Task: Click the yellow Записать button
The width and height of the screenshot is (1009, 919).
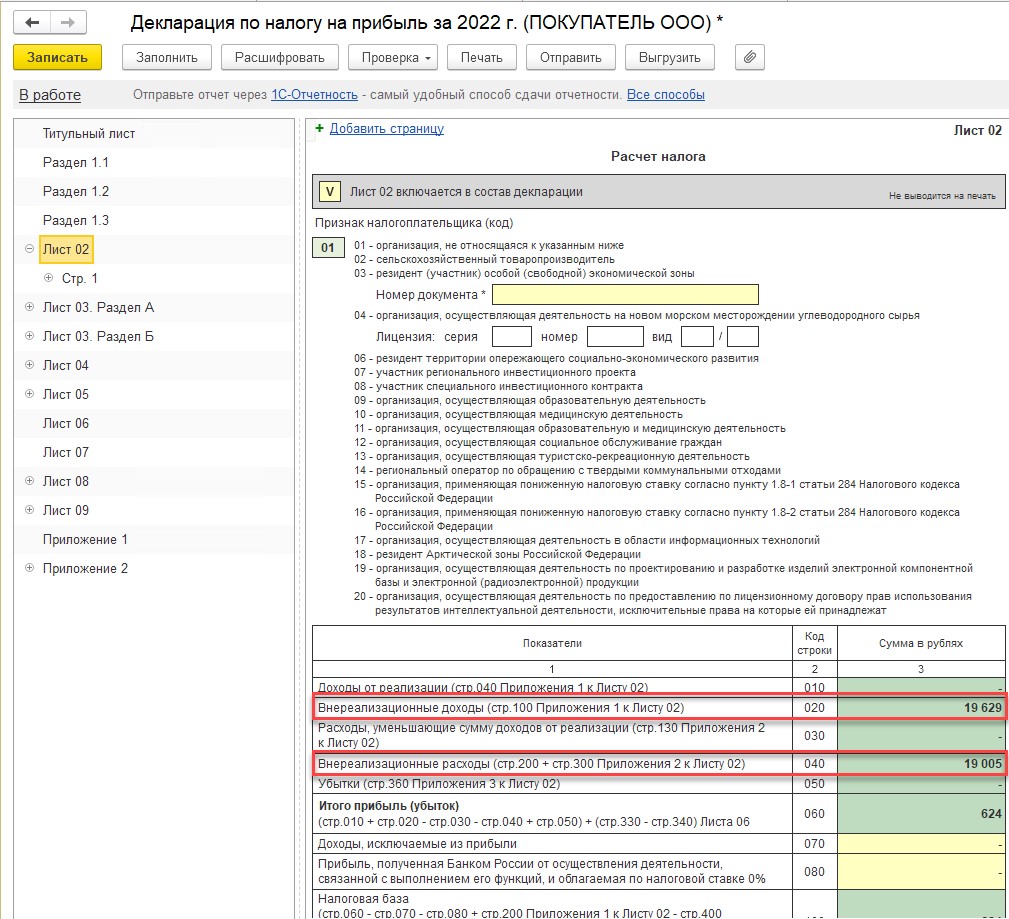Action: 57,57
